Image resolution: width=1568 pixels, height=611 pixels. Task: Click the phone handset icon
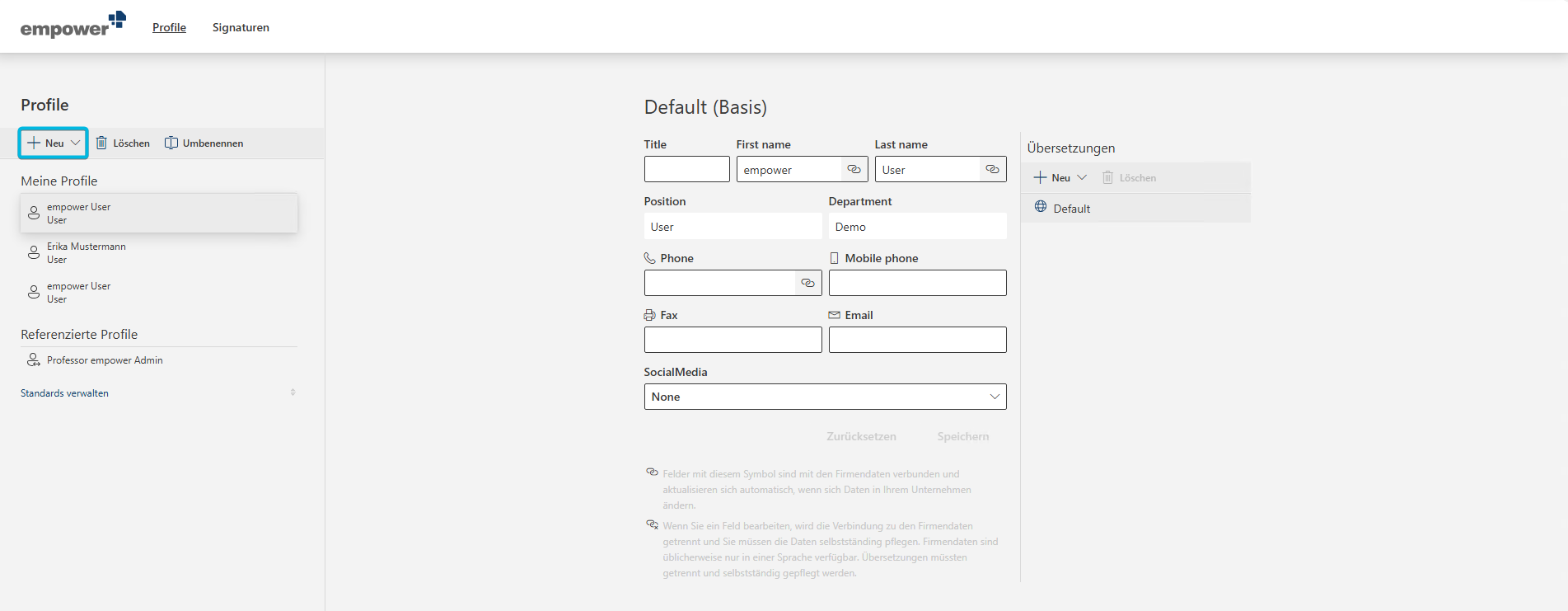(649, 257)
